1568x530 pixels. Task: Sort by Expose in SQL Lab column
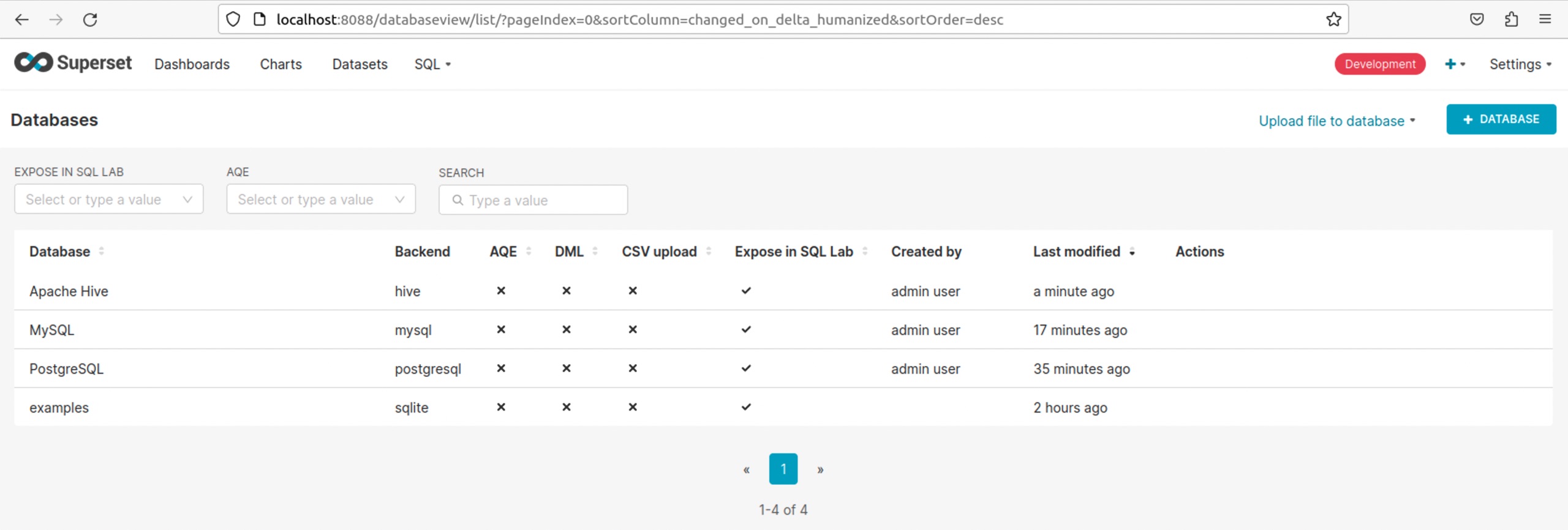click(864, 252)
